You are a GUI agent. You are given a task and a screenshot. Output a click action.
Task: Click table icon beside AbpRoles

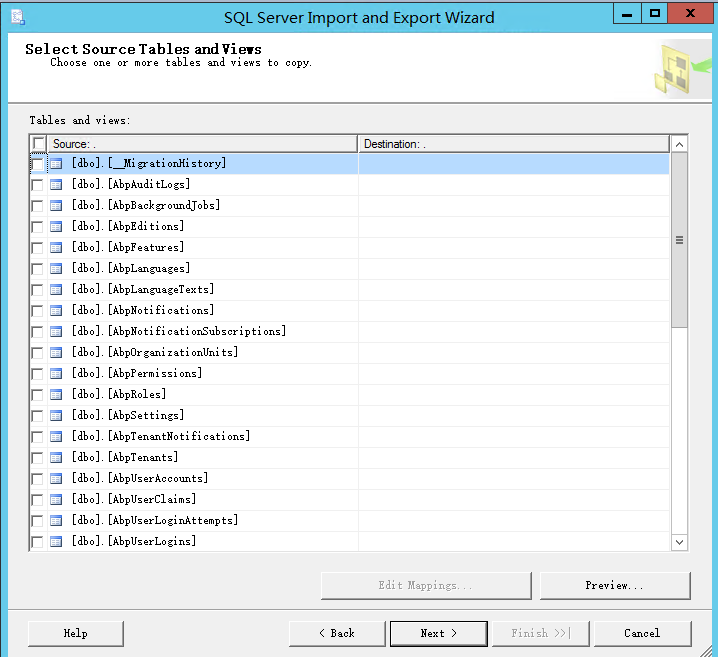pyautogui.click(x=56, y=395)
